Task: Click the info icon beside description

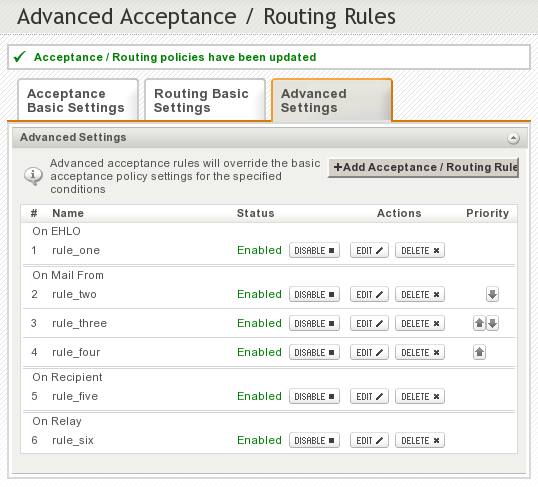Action: [x=33, y=176]
